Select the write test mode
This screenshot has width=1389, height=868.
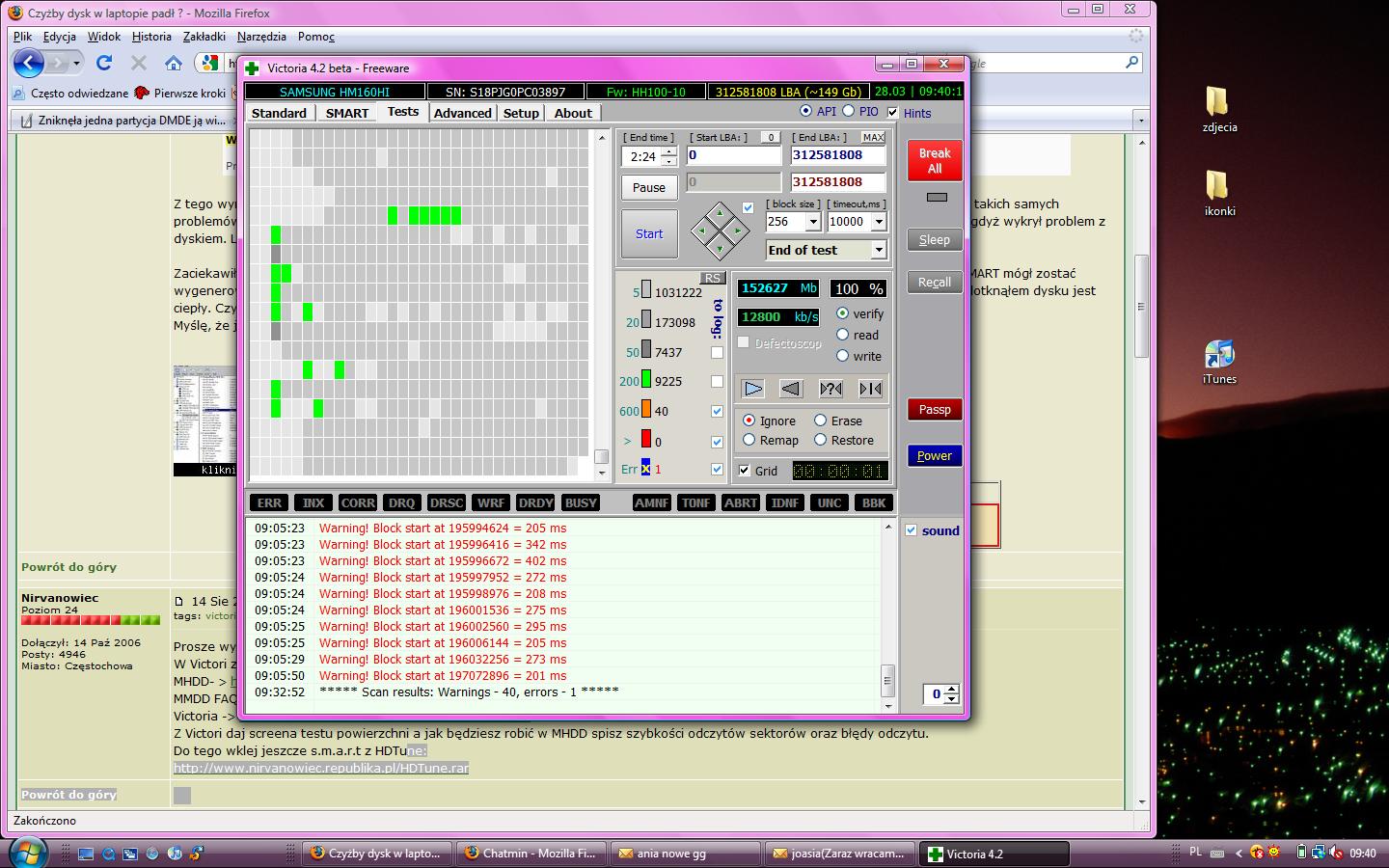pos(843,356)
